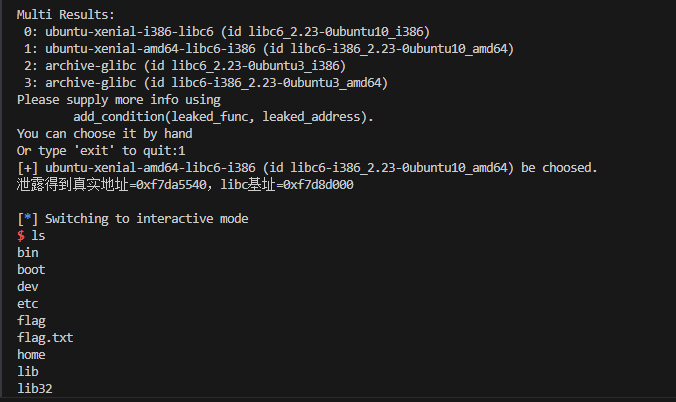The height and width of the screenshot is (402, 676).
Task: Click the red $ shell prompt
Action: point(21,235)
